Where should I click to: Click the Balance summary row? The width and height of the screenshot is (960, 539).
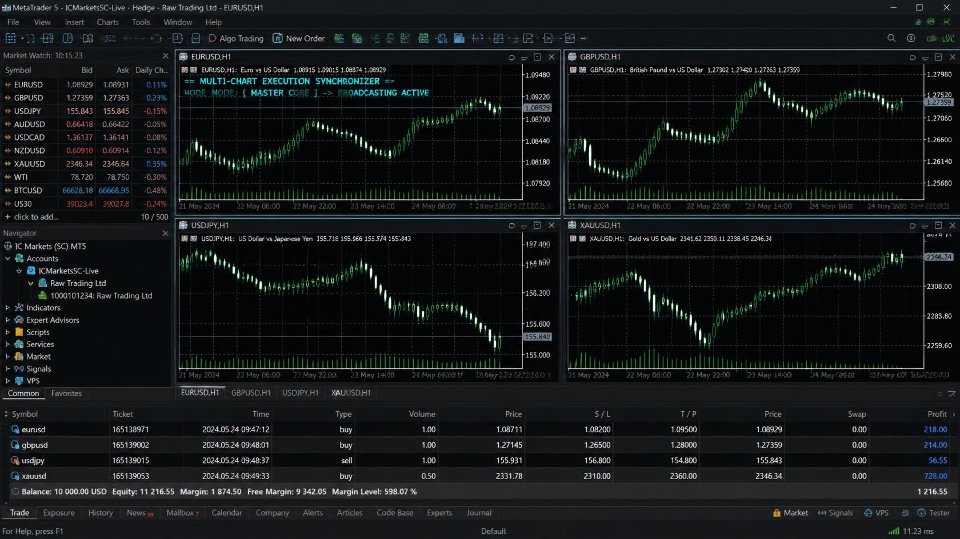(x=480, y=491)
